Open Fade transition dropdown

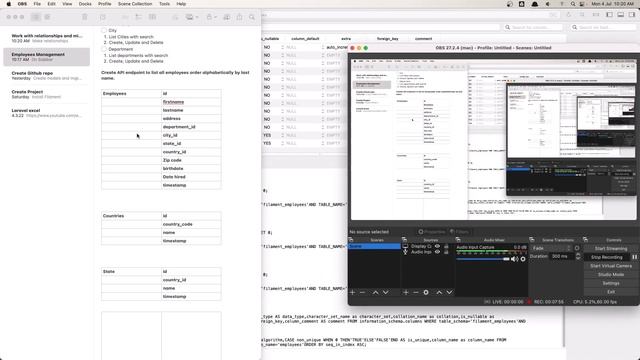pyautogui.click(x=551, y=248)
